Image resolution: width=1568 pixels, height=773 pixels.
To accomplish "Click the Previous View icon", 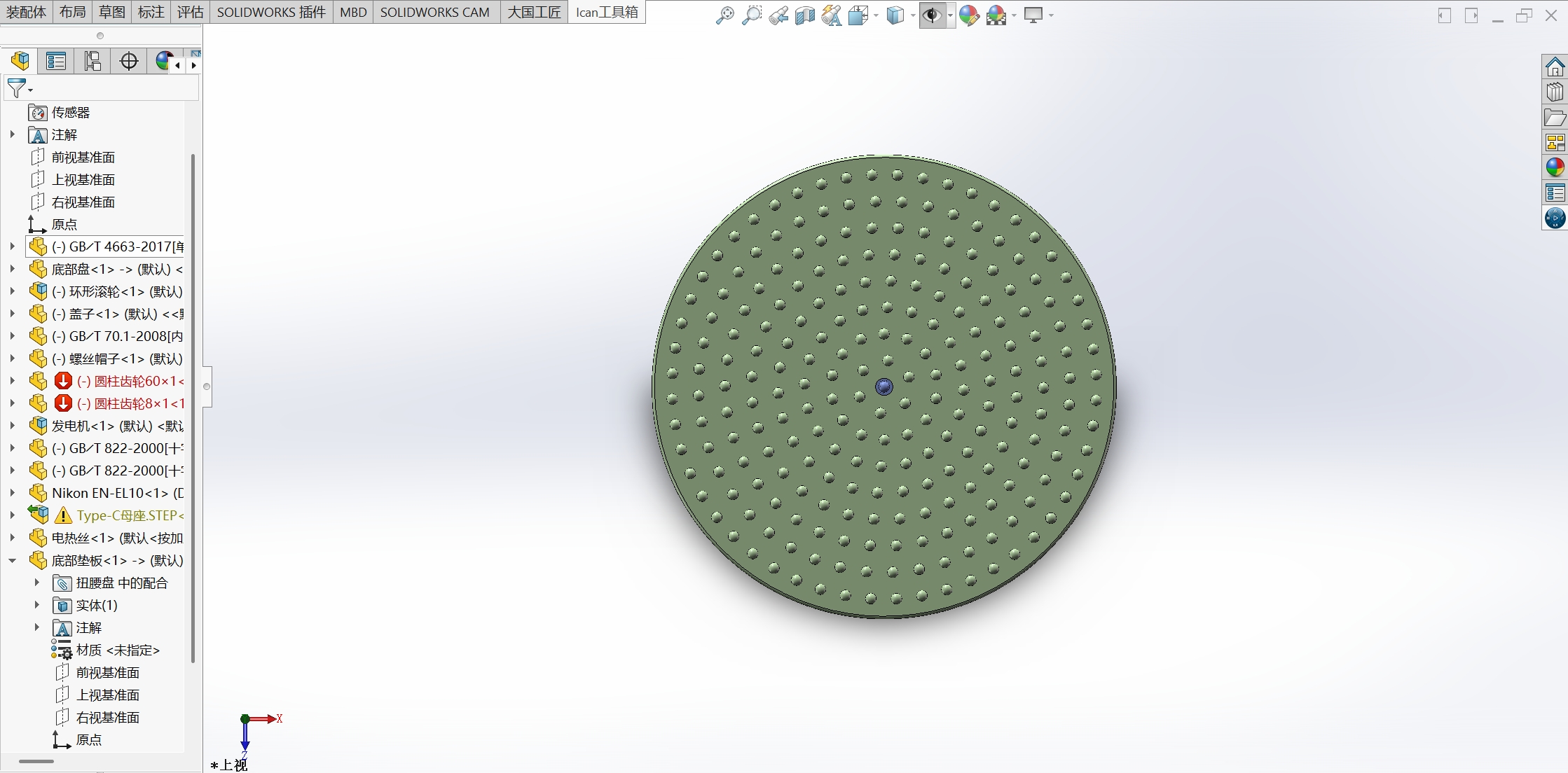I will [x=778, y=15].
